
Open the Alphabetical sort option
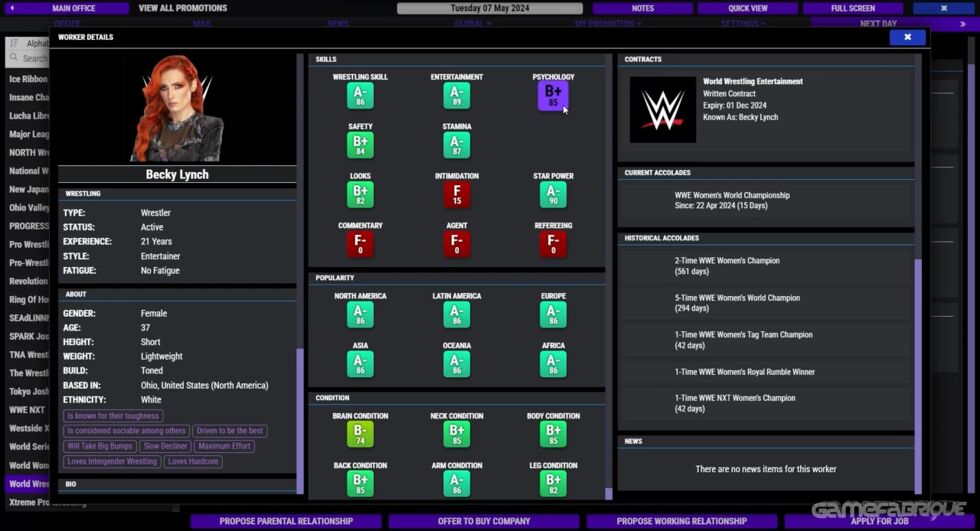click(28, 43)
